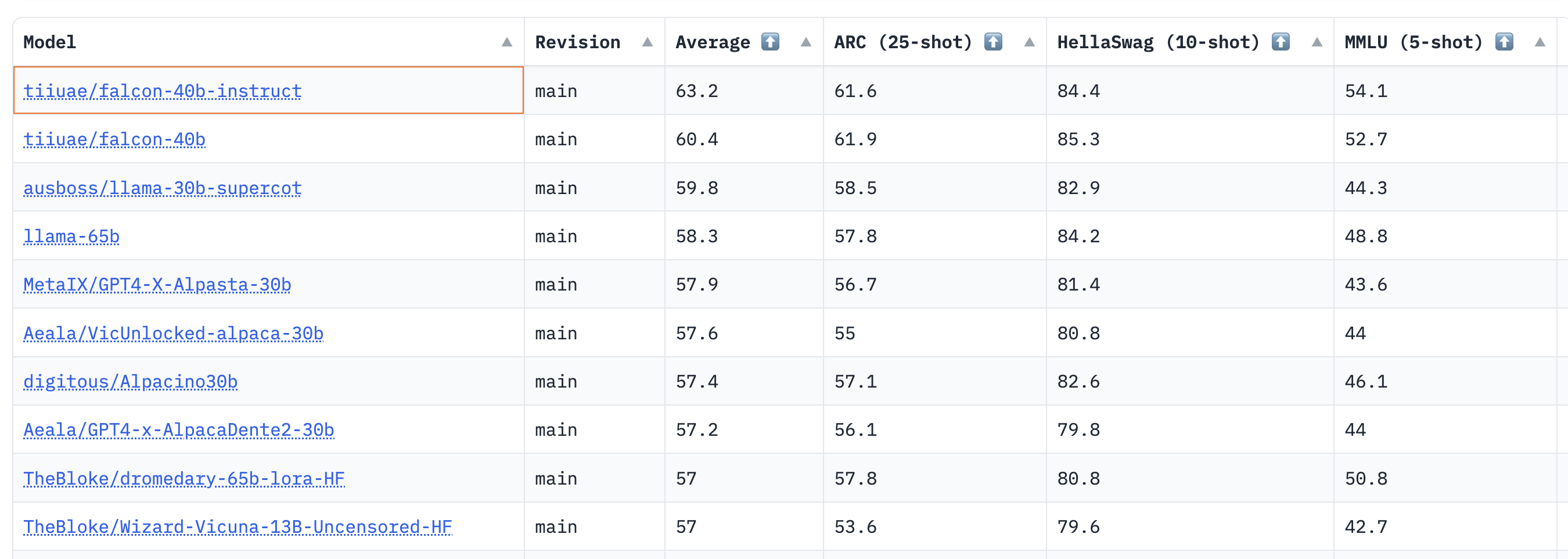
Task: Open the ausboss/llama-30b-supercot model link
Action: click(162, 188)
